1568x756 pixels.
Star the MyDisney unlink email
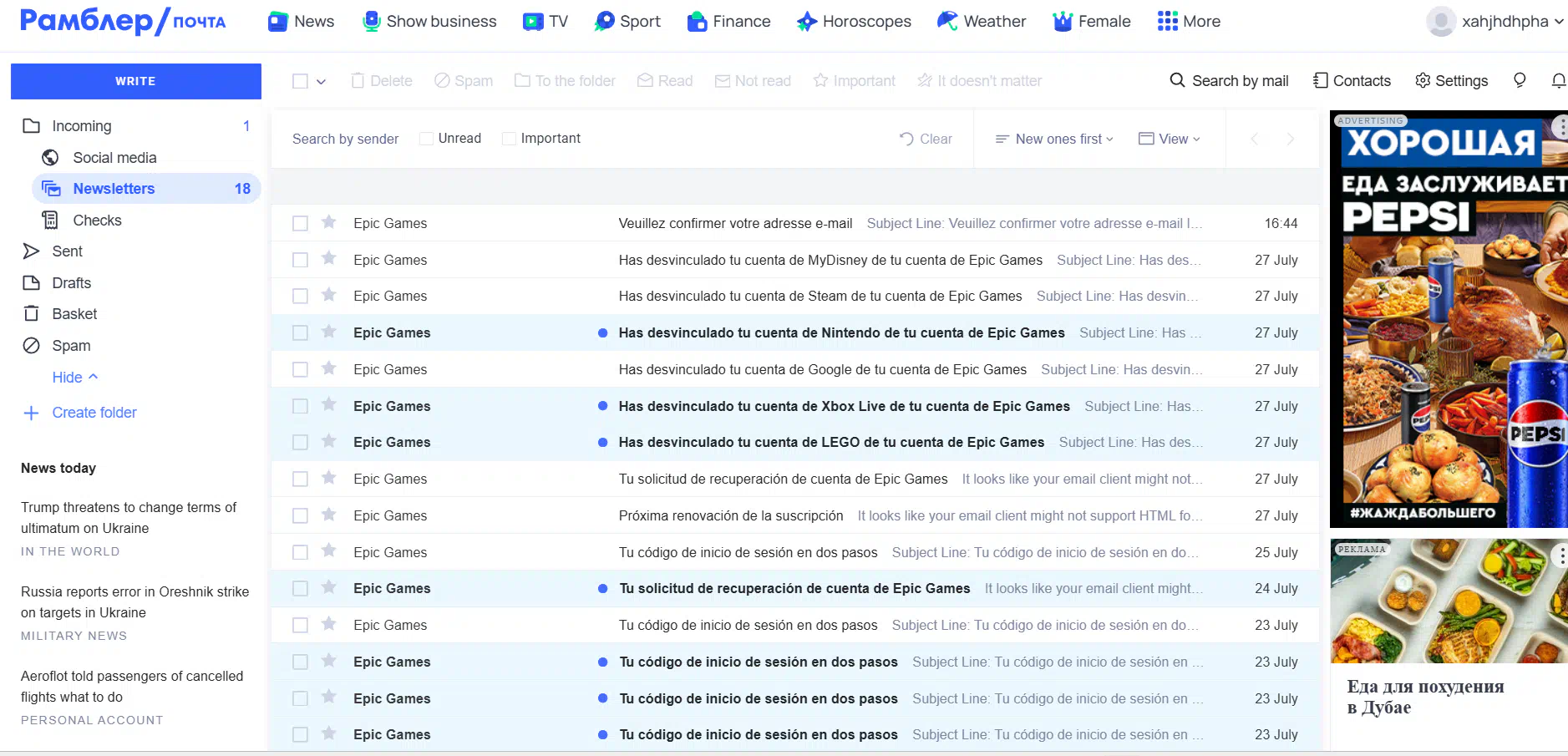[329, 259]
